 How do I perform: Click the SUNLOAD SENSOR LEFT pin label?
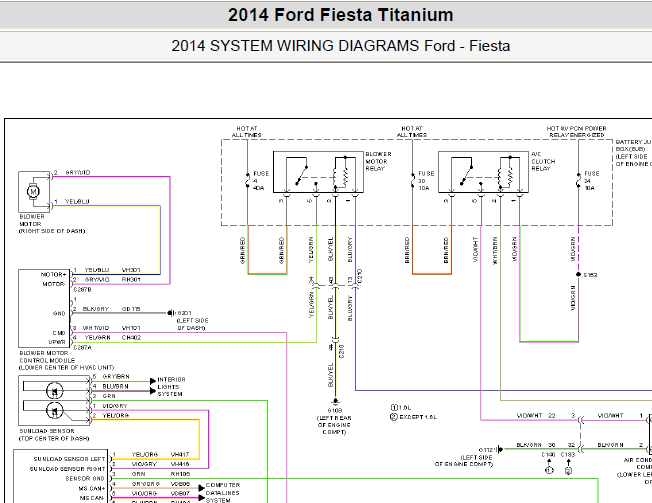click(69, 459)
